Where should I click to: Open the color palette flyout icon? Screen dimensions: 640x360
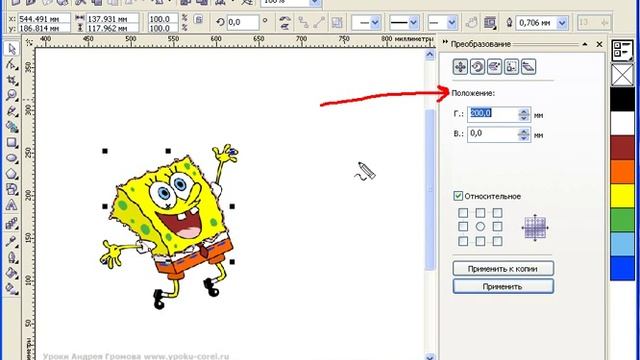622,51
